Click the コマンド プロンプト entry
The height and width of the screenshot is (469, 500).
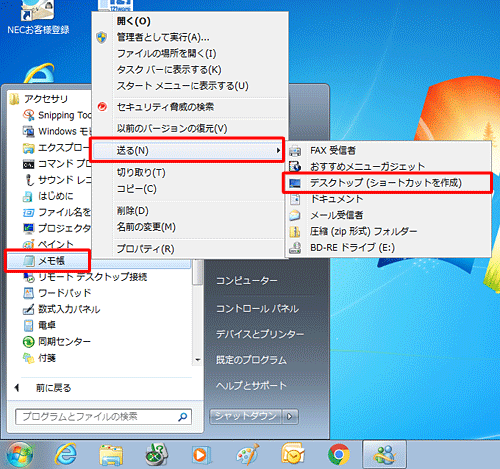[57, 164]
